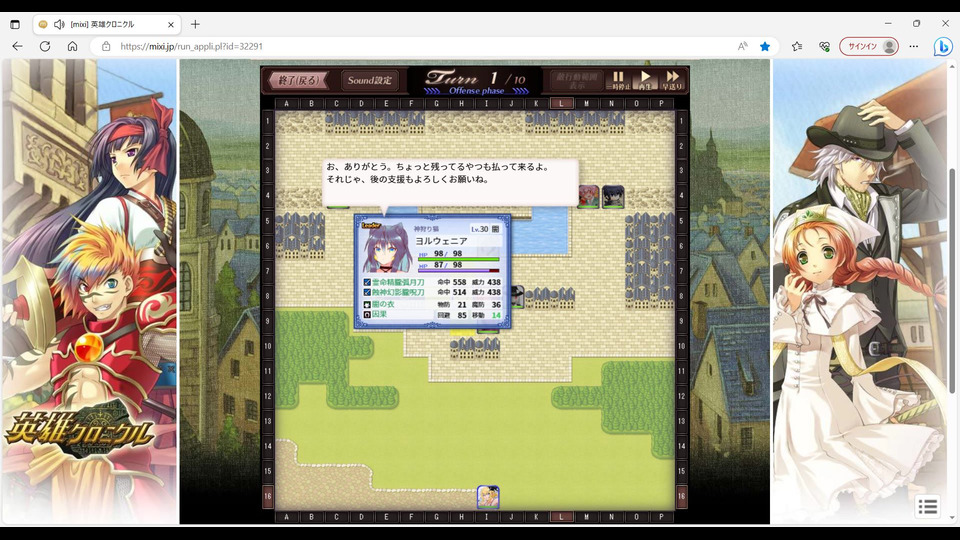Select highlighted row 16 on left ruler

click(268, 497)
